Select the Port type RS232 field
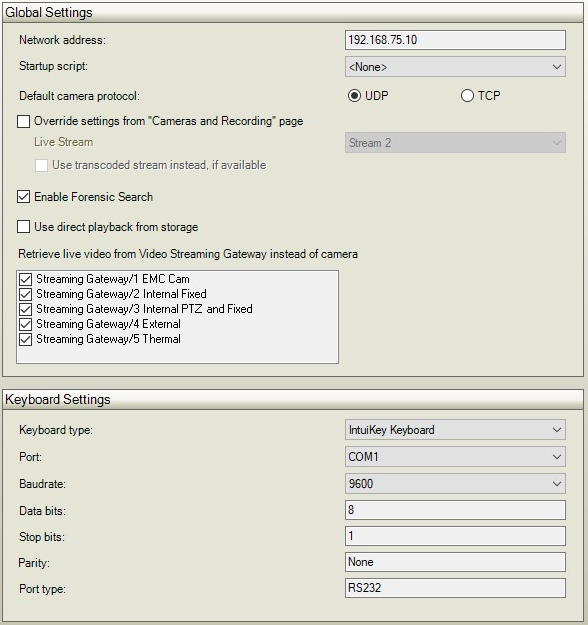 tap(455, 588)
